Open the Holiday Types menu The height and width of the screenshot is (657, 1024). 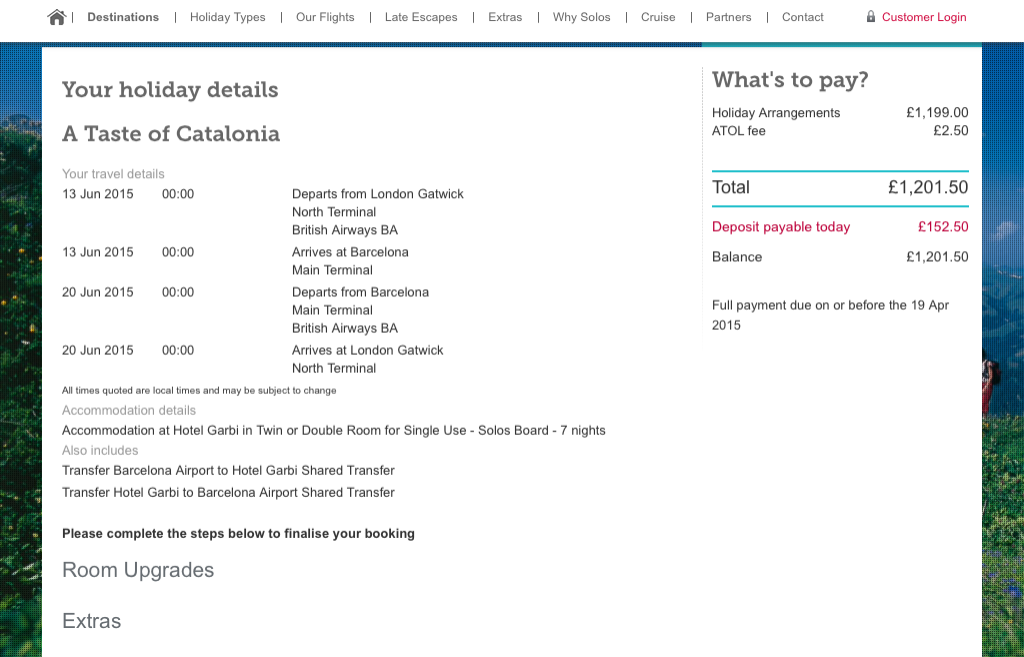tap(227, 18)
